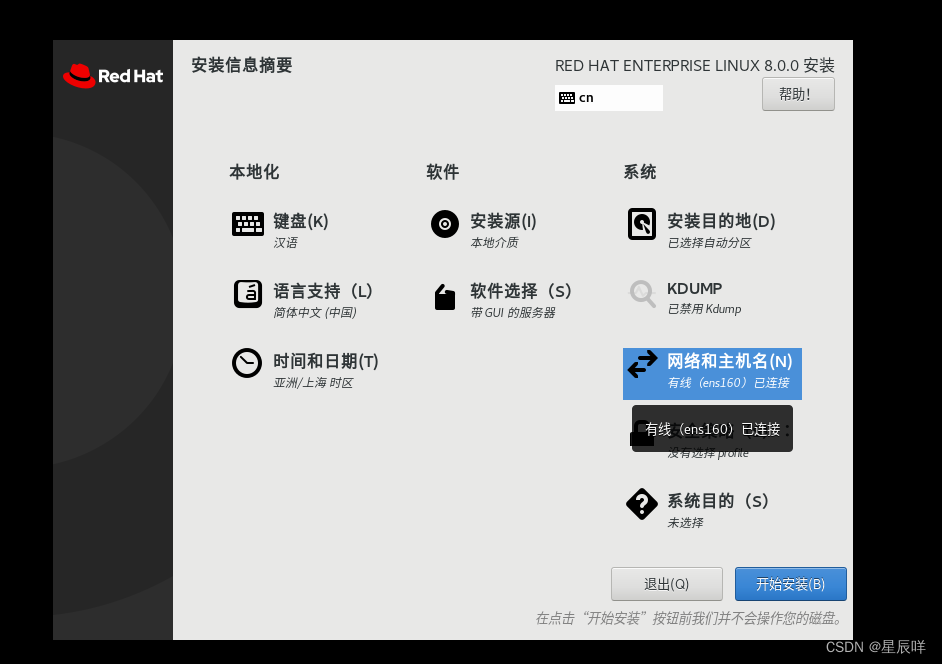Click 带 GUI 的服务器 selection text
This screenshot has height=664, width=942.
(513, 312)
